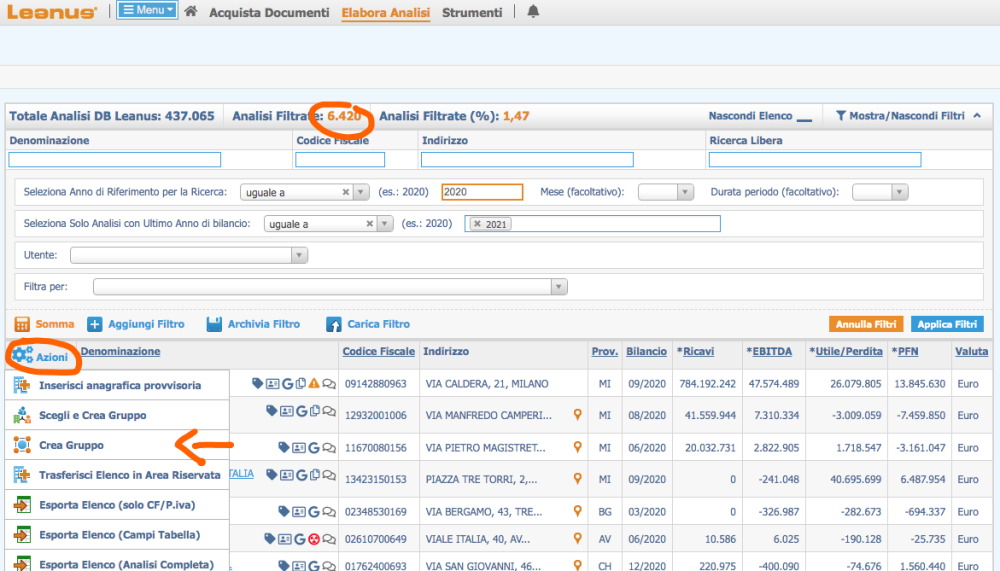The image size is (1000, 571).
Task: Open ID card icon in row 12932001006
Action: (x=286, y=411)
